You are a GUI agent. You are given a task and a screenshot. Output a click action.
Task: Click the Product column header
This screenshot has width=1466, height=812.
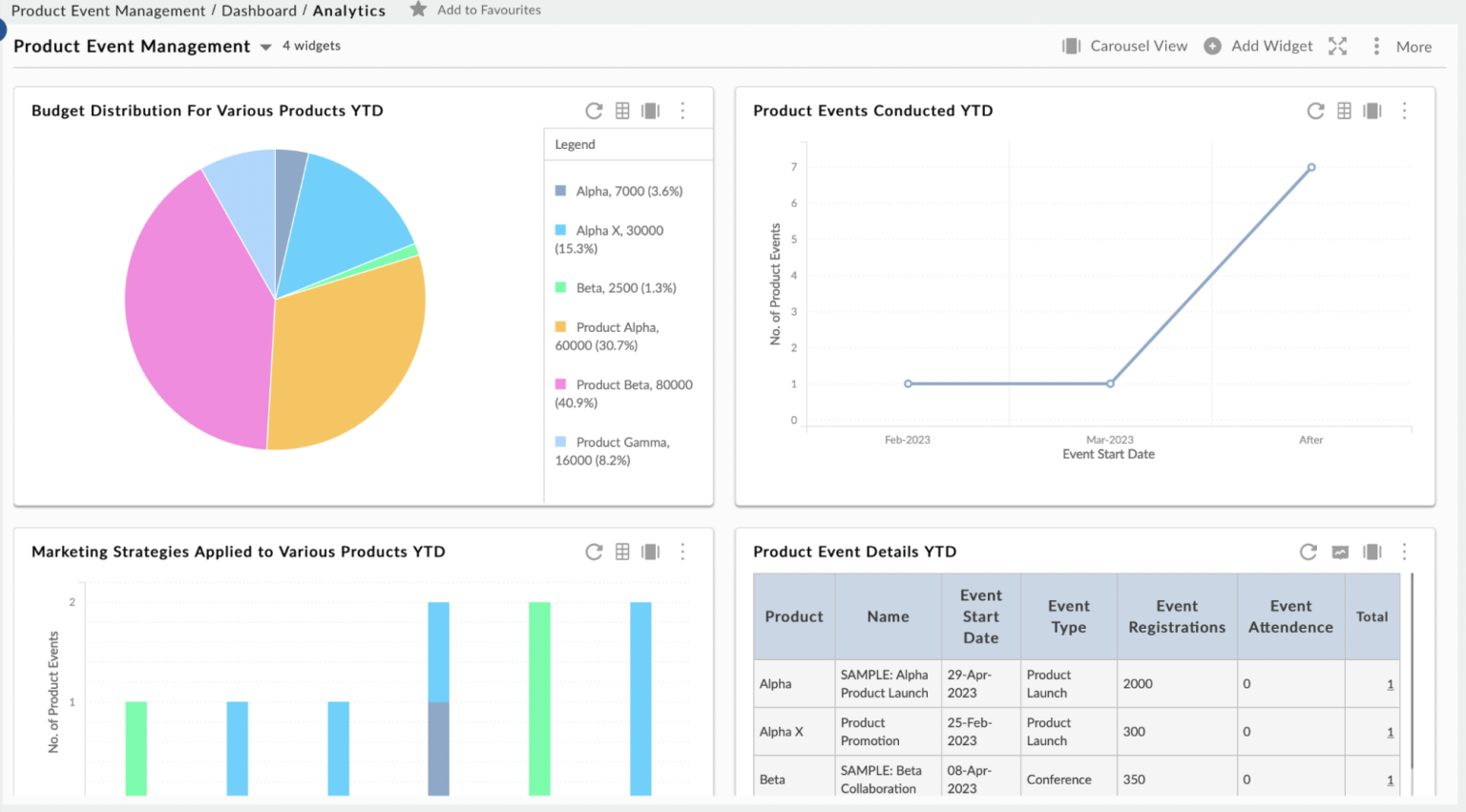[x=794, y=616]
